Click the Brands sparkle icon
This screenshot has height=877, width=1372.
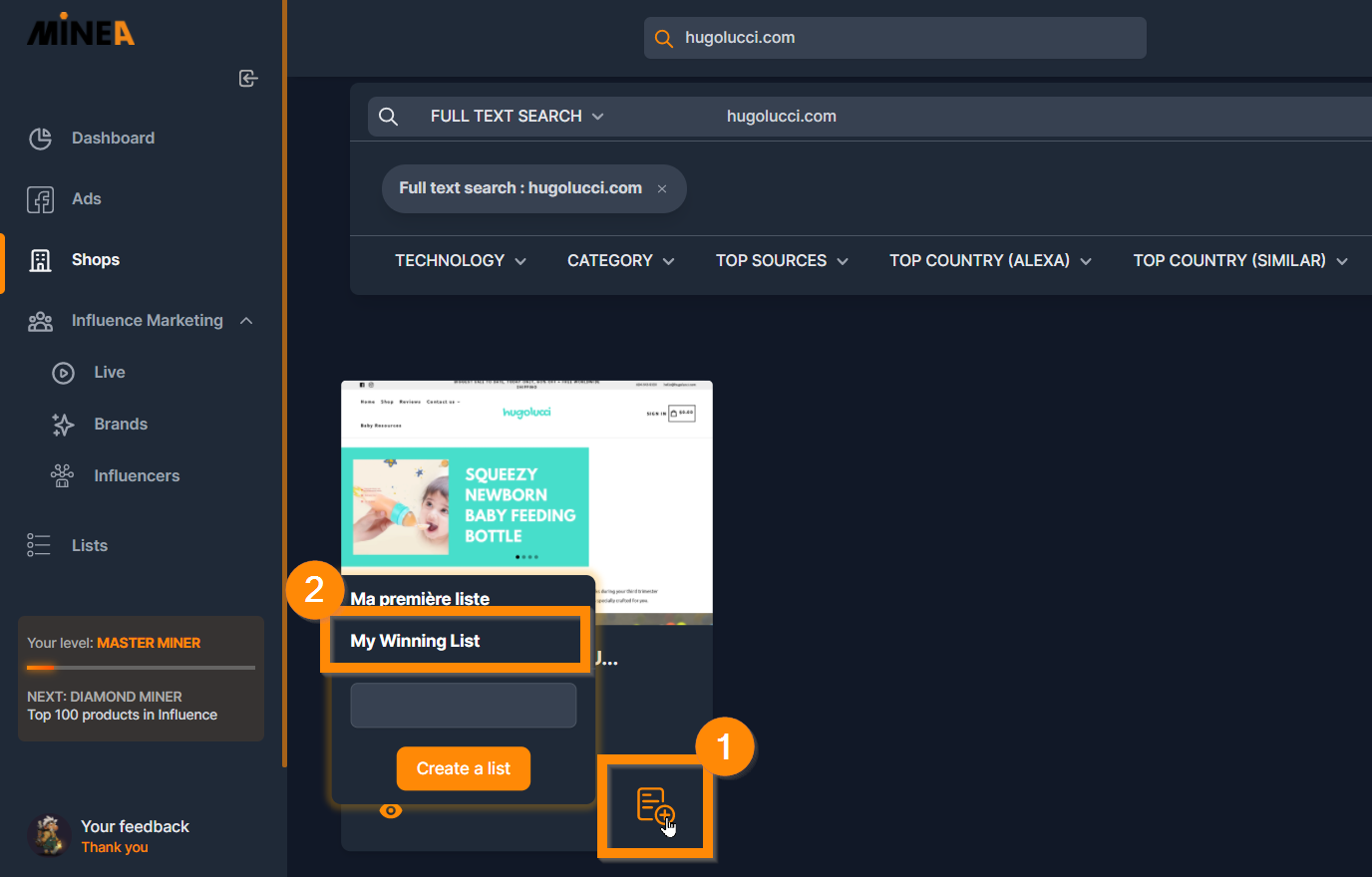(x=63, y=425)
